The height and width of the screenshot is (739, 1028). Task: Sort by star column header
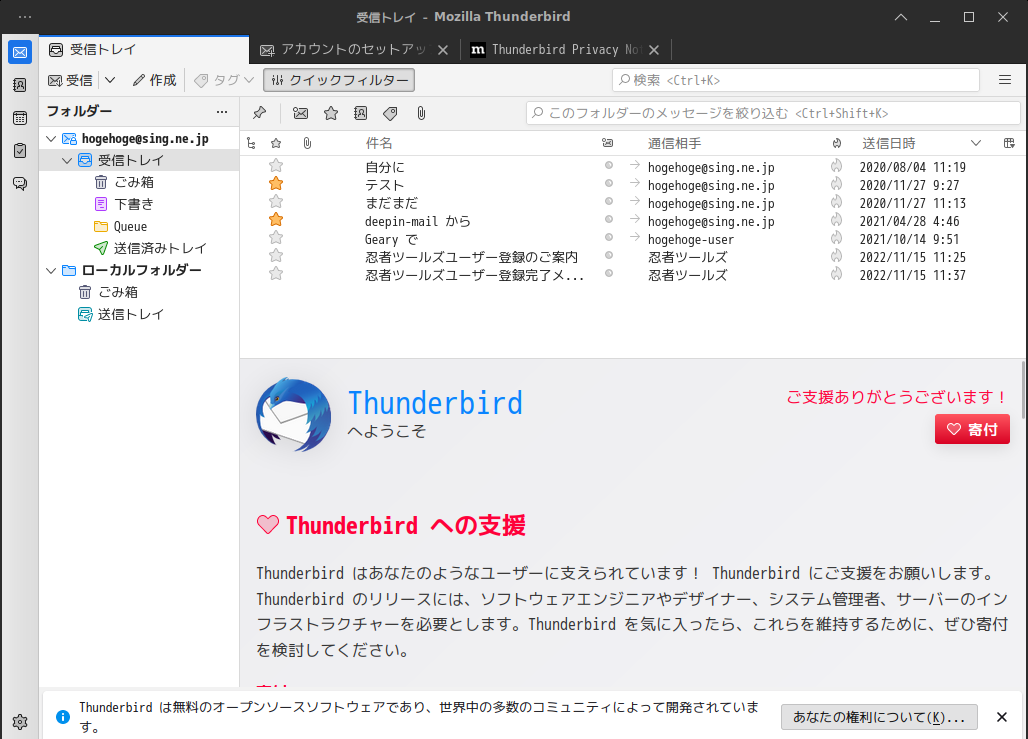coord(276,143)
